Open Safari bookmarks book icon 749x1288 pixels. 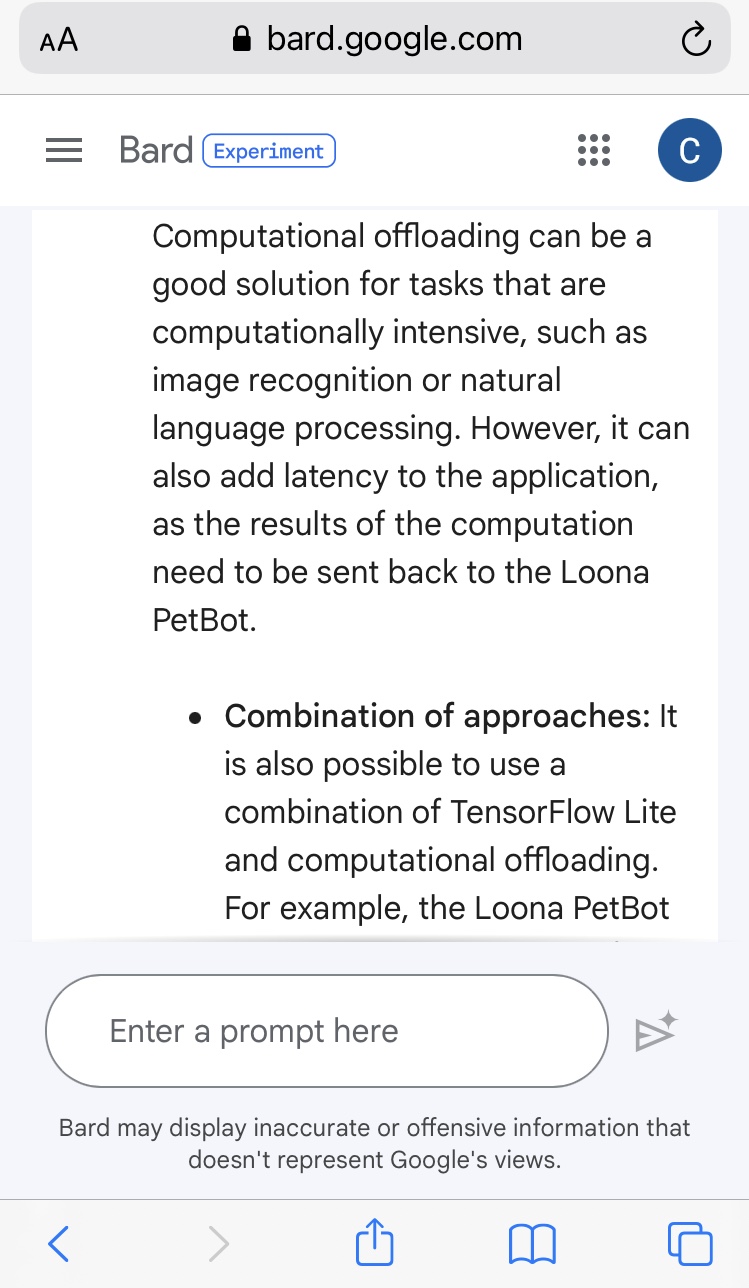pyautogui.click(x=532, y=1243)
